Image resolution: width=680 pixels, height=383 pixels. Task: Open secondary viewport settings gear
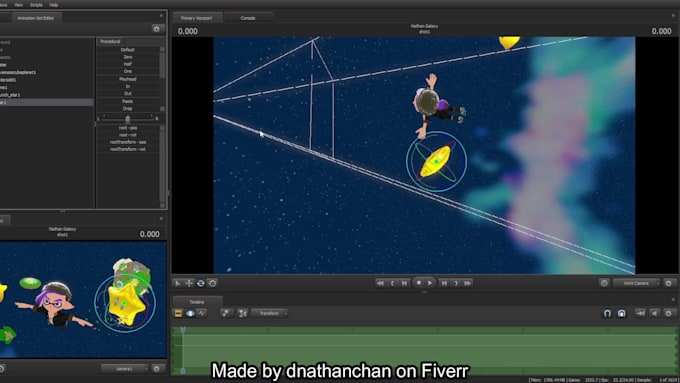pyautogui.click(x=157, y=369)
